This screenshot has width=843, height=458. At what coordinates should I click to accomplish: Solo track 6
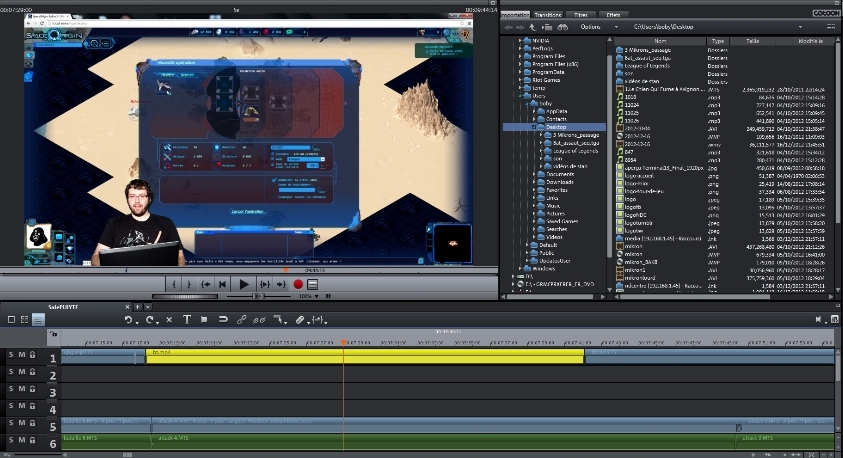[x=11, y=440]
